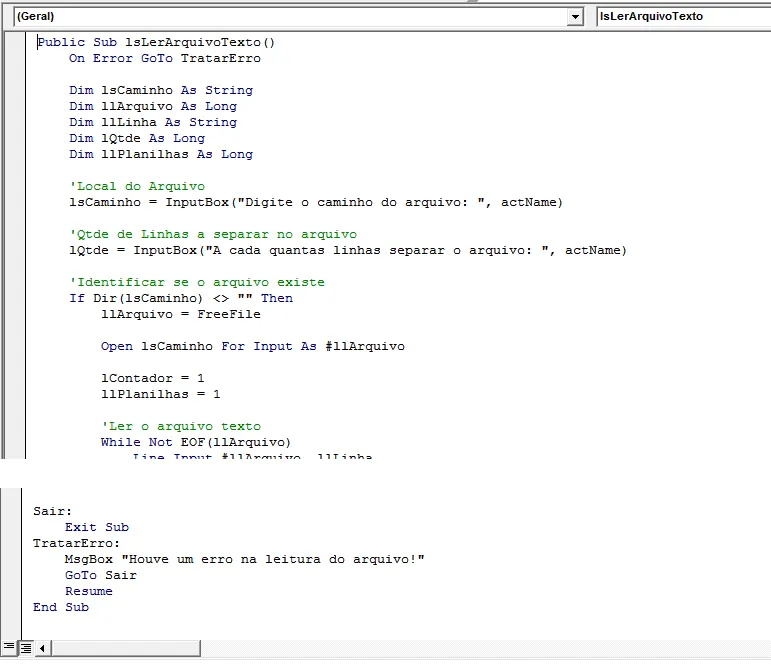Click the line 'Open lsCaminho For Input As #llArquivo'
Image resolution: width=771 pixels, height=666 pixels.
(x=253, y=346)
